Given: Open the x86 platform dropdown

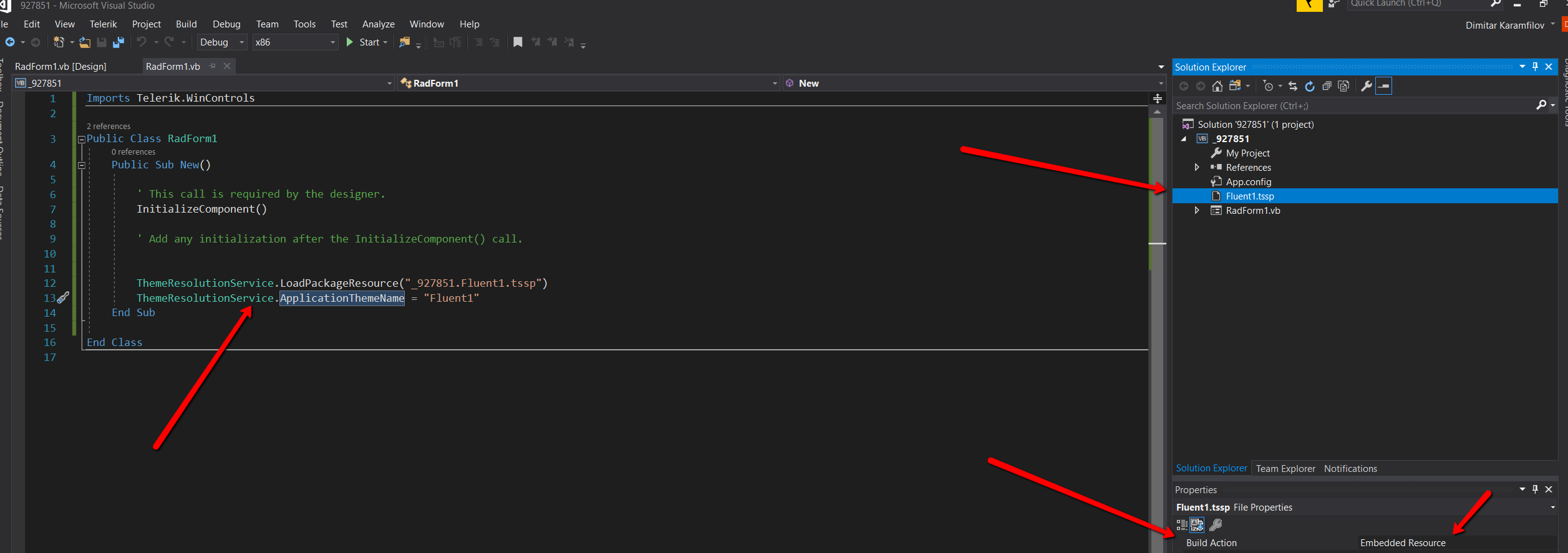Looking at the screenshot, I should (x=295, y=42).
